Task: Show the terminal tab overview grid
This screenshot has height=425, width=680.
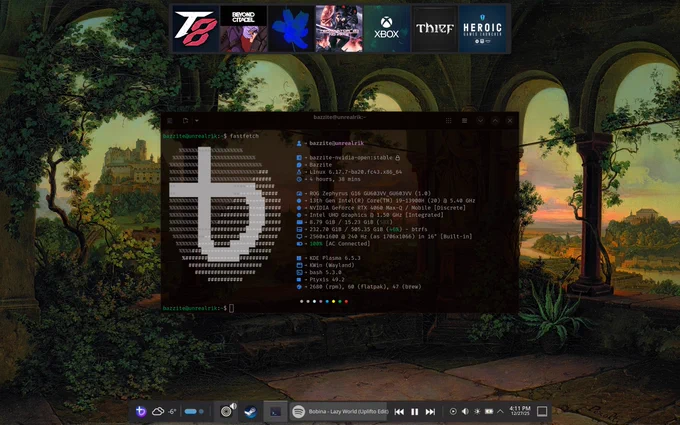Action: point(448,121)
